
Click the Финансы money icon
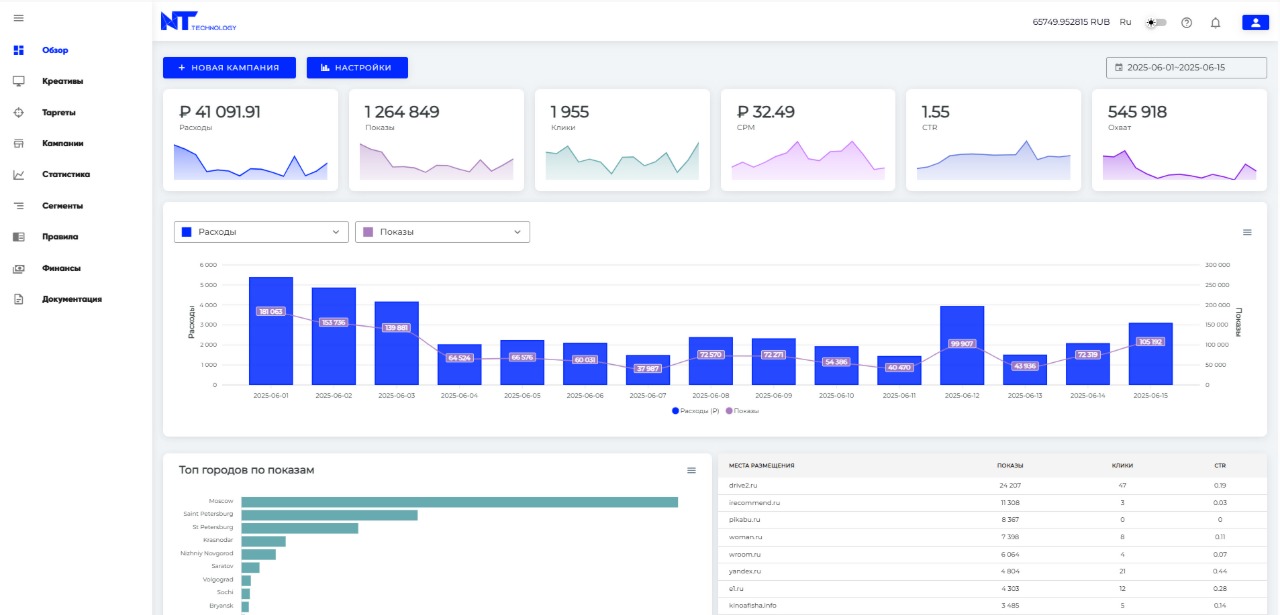[18, 269]
